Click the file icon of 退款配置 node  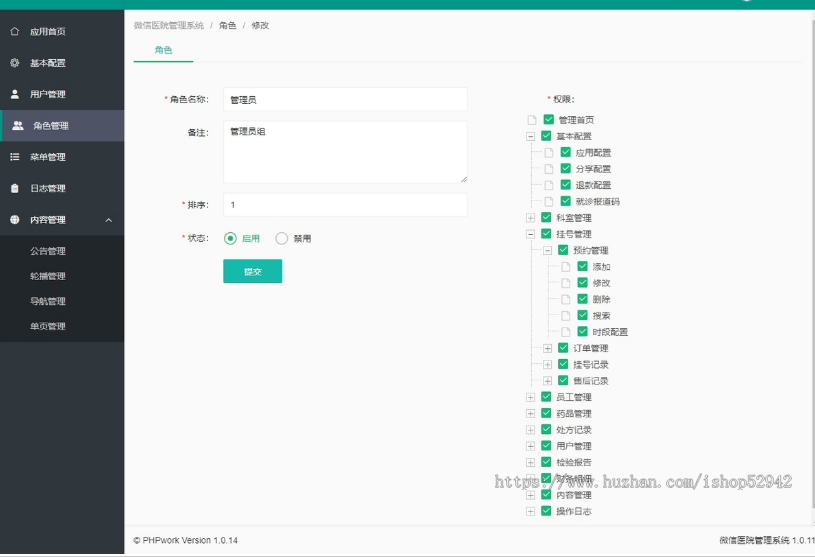click(x=548, y=185)
